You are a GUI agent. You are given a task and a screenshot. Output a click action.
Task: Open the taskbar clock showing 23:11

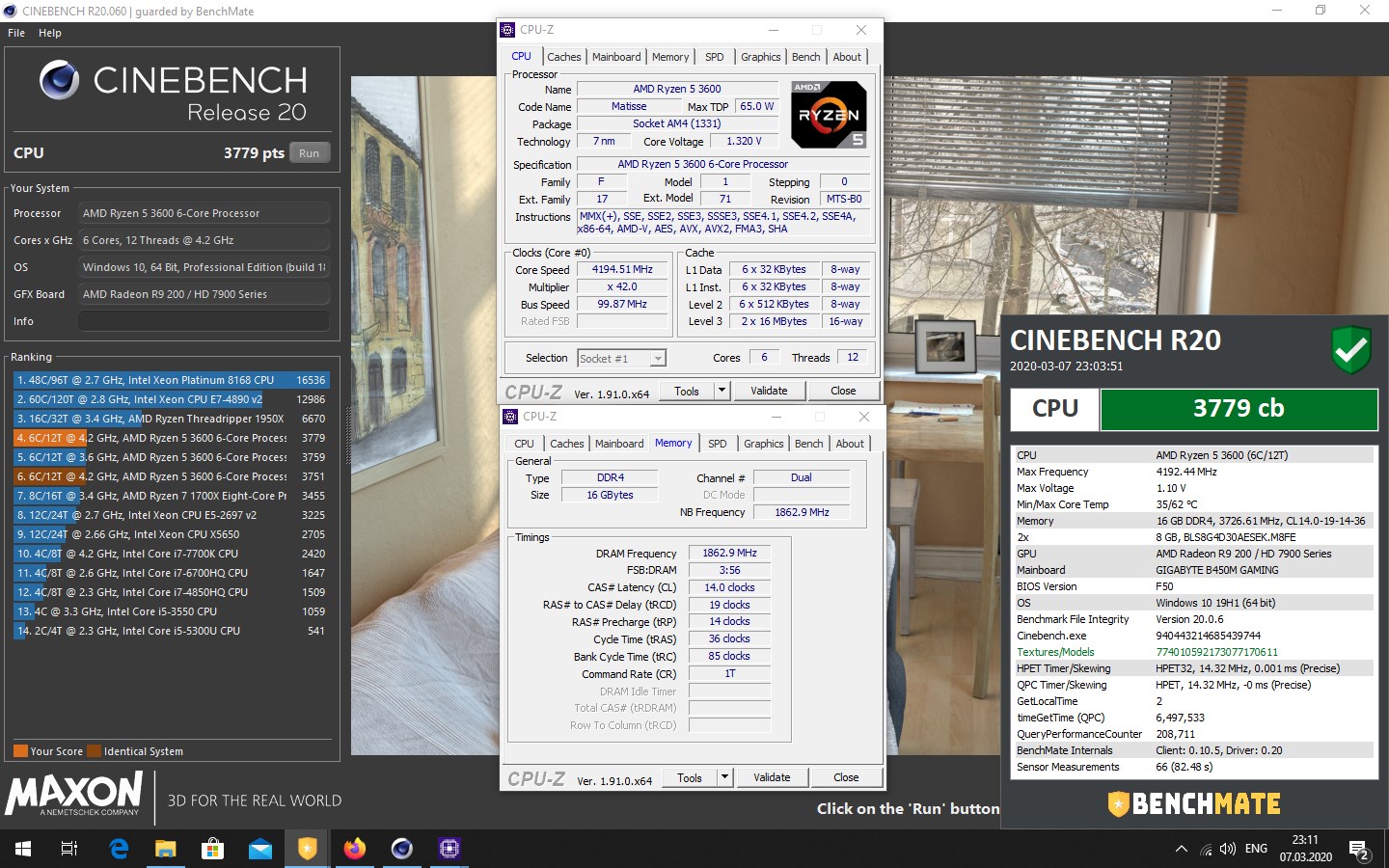coord(1305,849)
